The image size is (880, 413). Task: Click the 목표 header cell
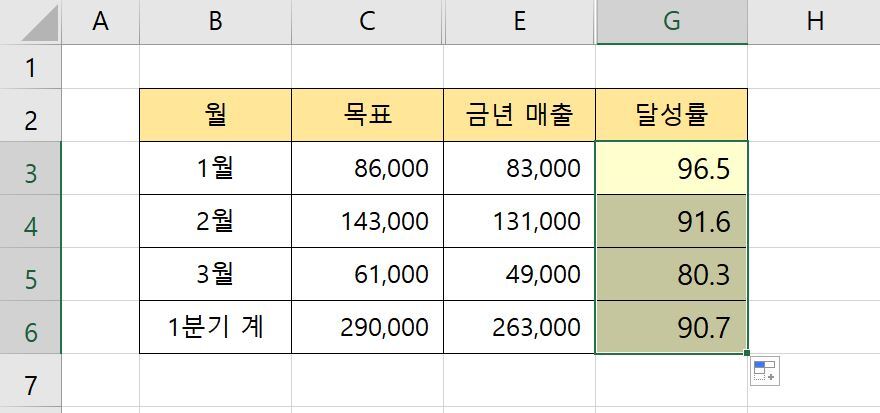click(x=368, y=115)
